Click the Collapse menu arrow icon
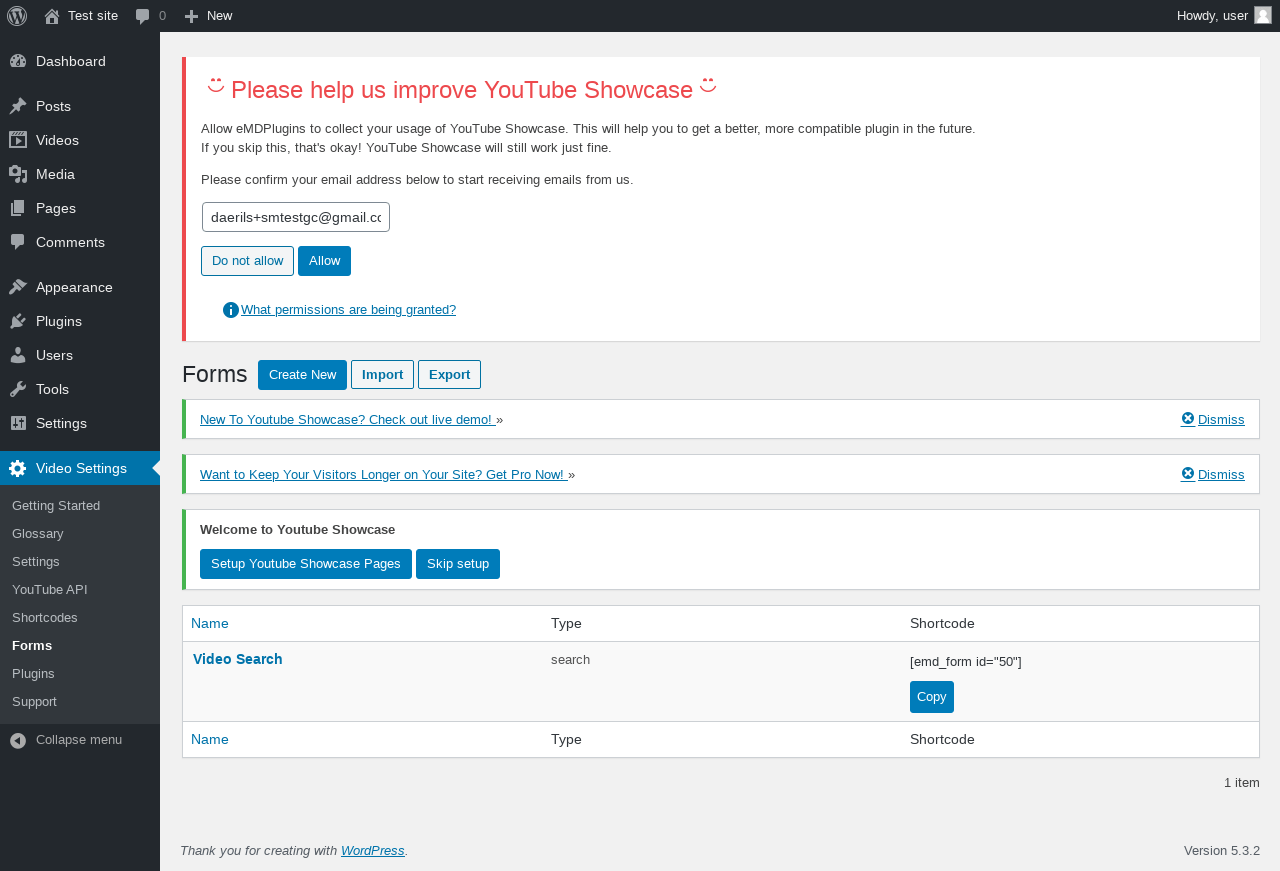This screenshot has height=871, width=1280. coord(18,740)
